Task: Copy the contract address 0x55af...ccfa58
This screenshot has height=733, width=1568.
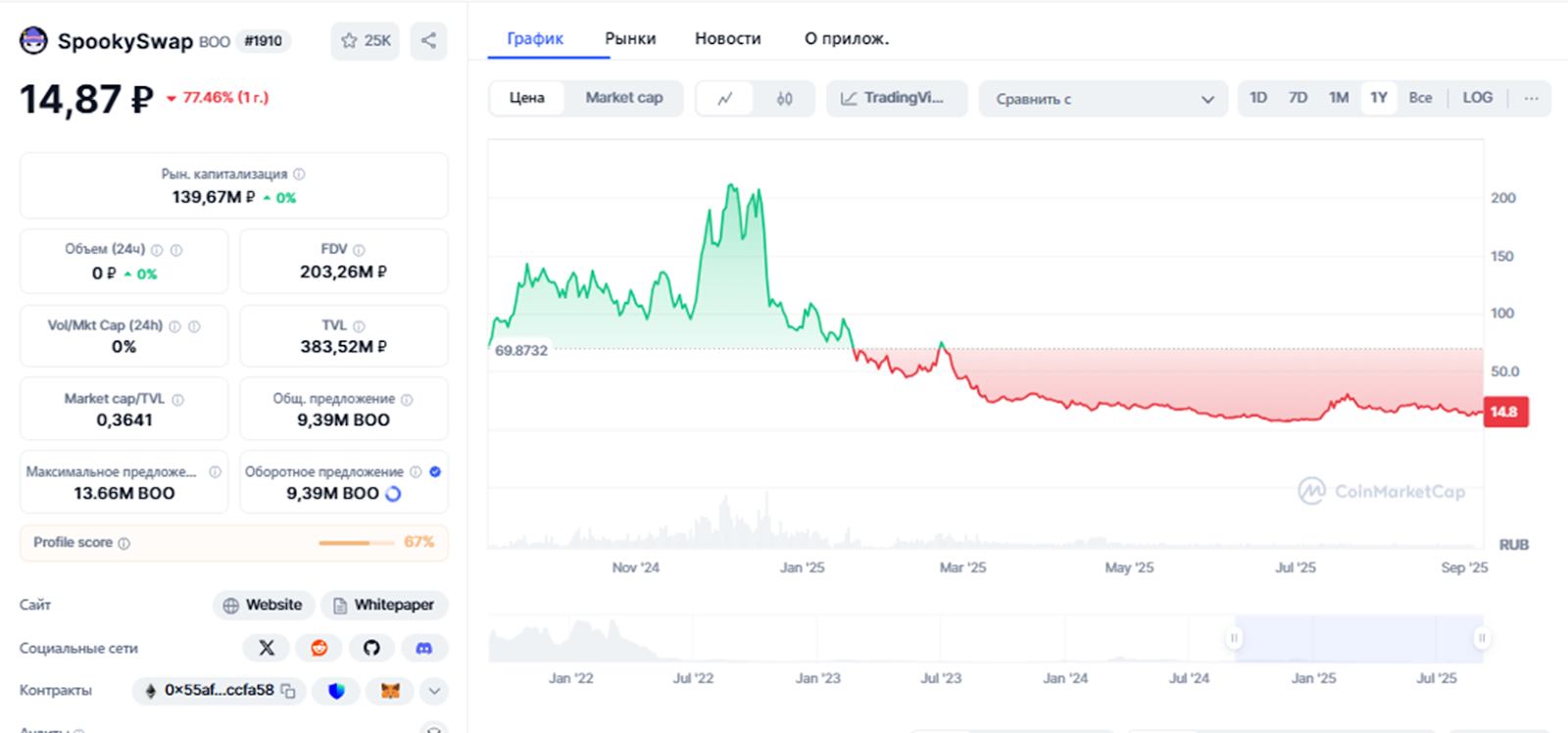Action: click(x=288, y=691)
